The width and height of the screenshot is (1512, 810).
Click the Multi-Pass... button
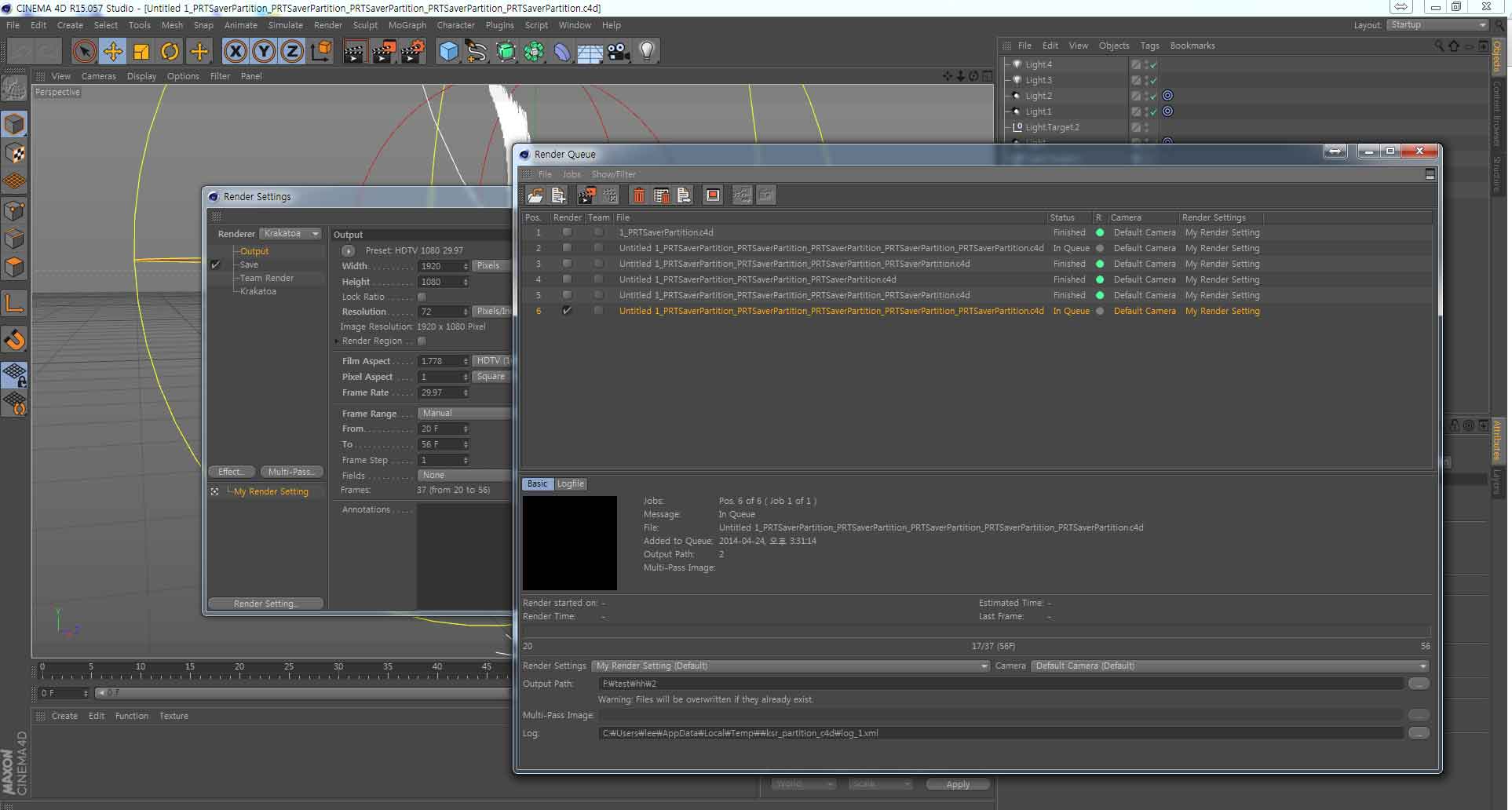point(291,472)
